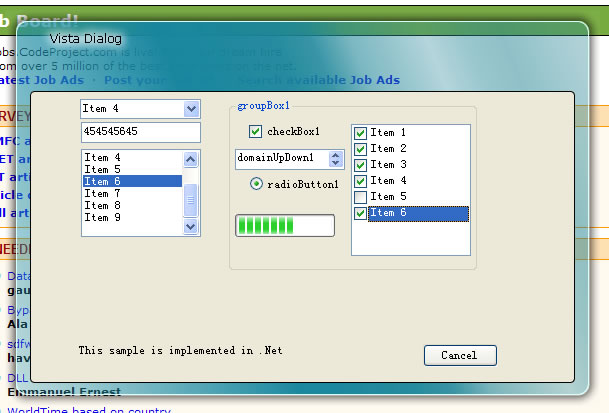Click the text field containing 454545645
The height and width of the screenshot is (413, 609).
141,132
